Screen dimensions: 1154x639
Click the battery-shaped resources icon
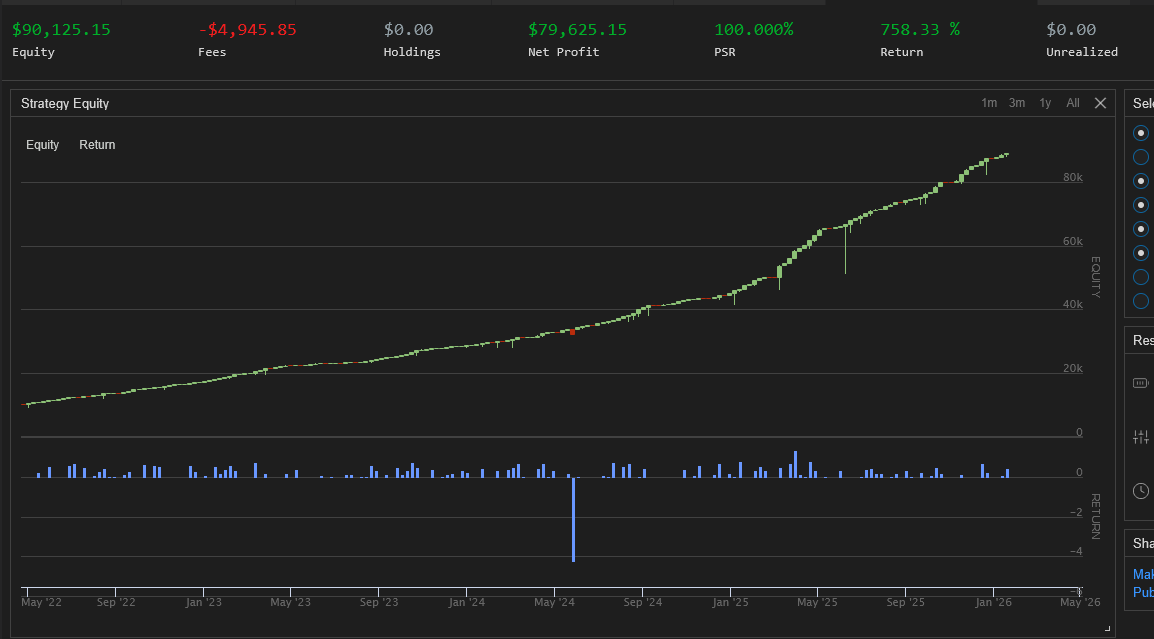pos(1141,383)
